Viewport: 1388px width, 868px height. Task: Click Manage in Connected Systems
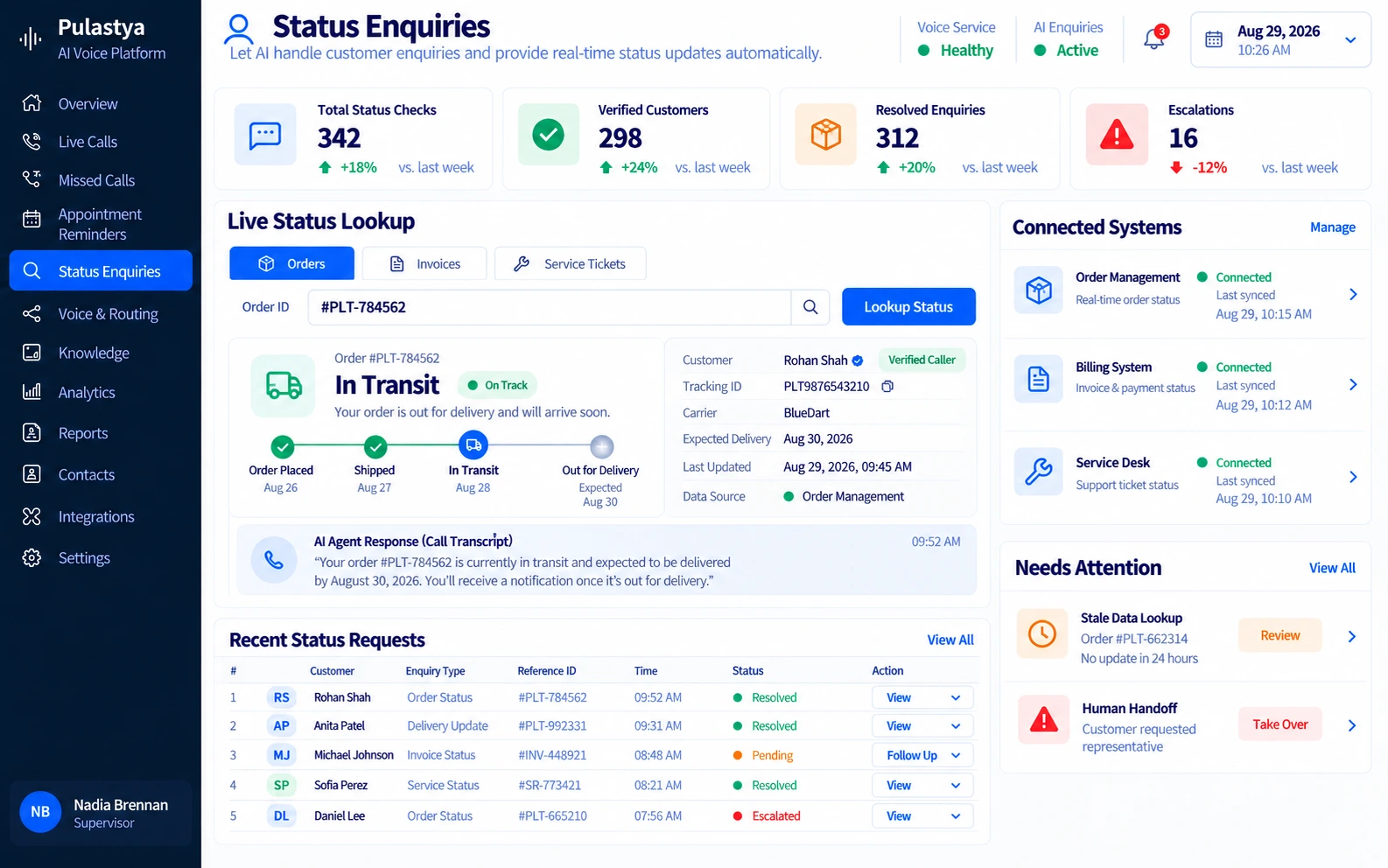(1332, 227)
